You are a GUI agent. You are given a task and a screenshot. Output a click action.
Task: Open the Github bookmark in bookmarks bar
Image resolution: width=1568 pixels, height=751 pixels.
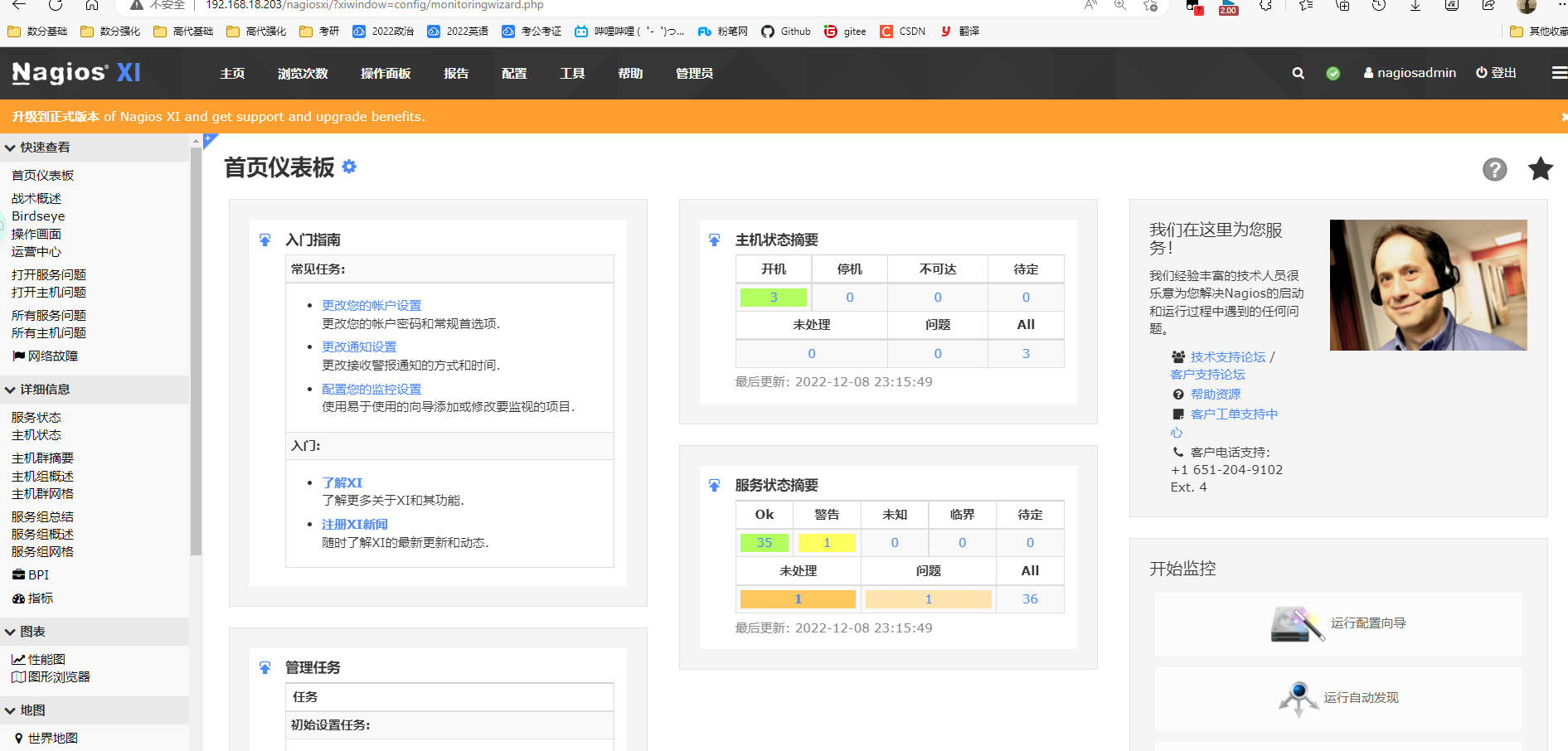click(x=786, y=31)
